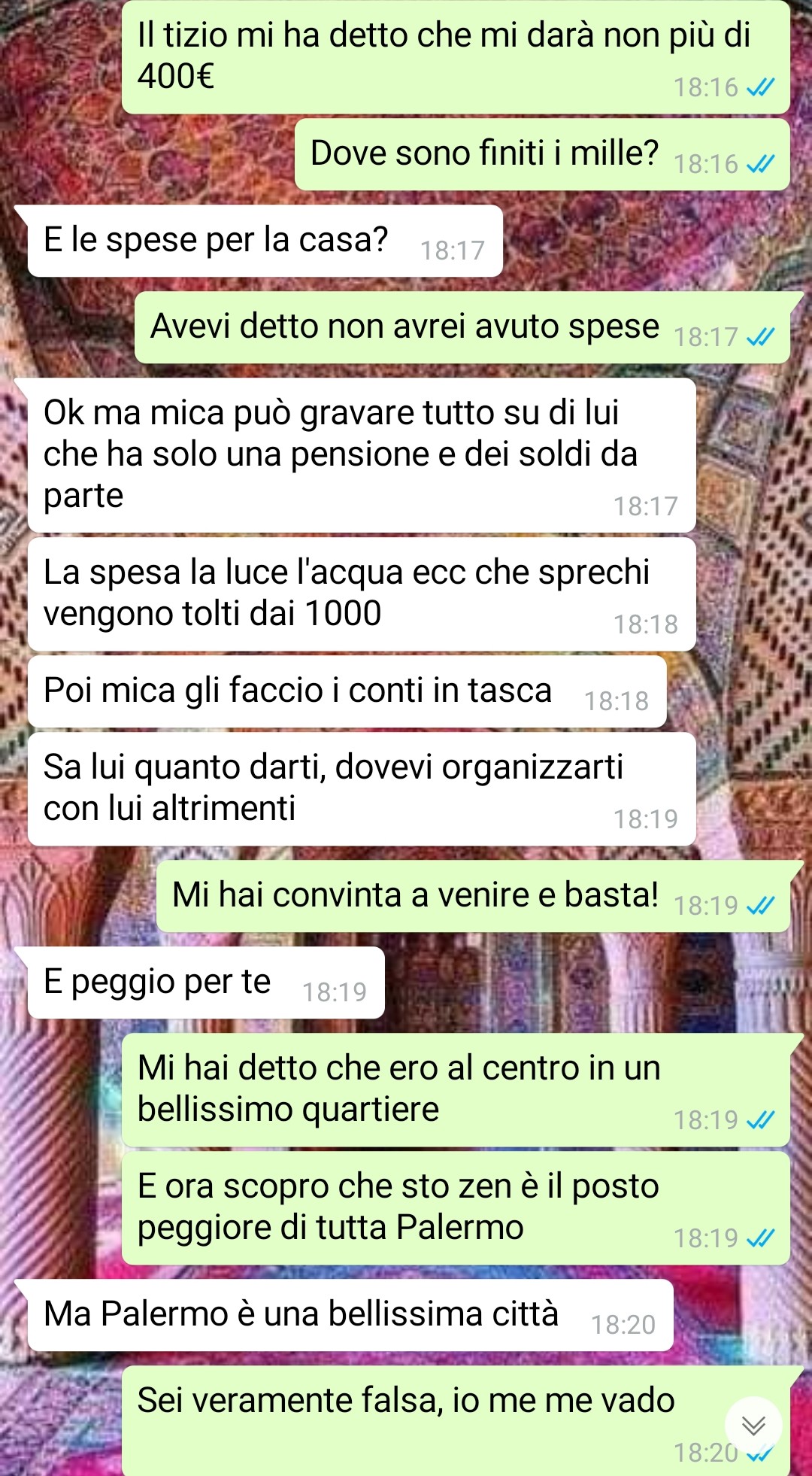
Task: Tap read ticks on 'Avevi detto non avrei avuto spese'
Action: tap(761, 337)
